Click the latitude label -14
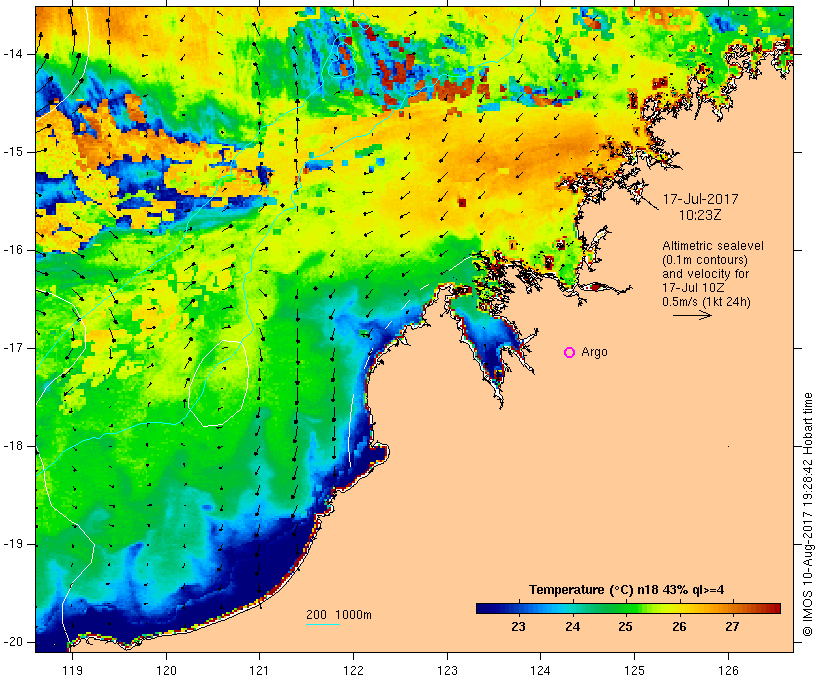The image size is (820, 680). tap(12, 54)
